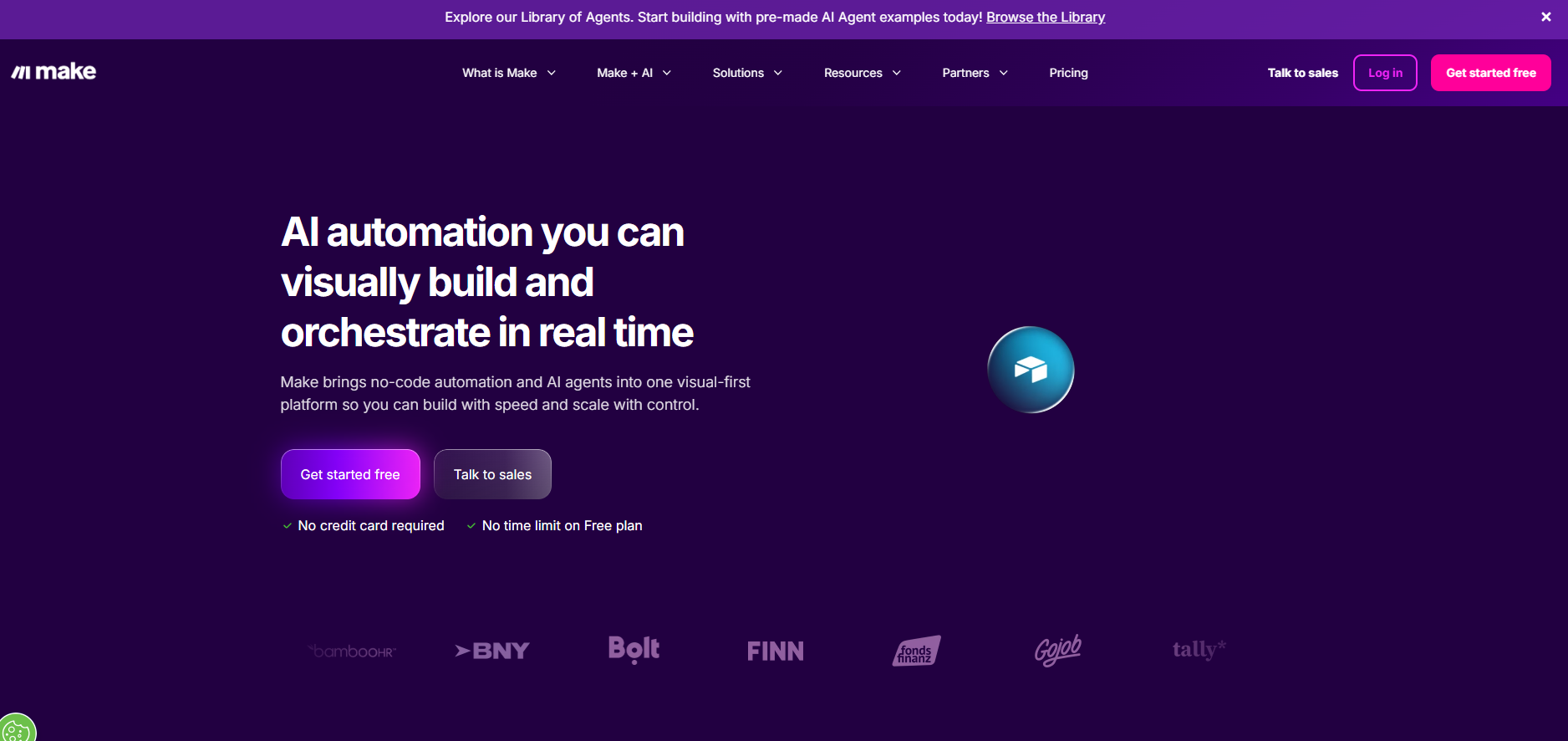1568x741 pixels.
Task: Go to the Pricing page
Action: click(x=1068, y=73)
